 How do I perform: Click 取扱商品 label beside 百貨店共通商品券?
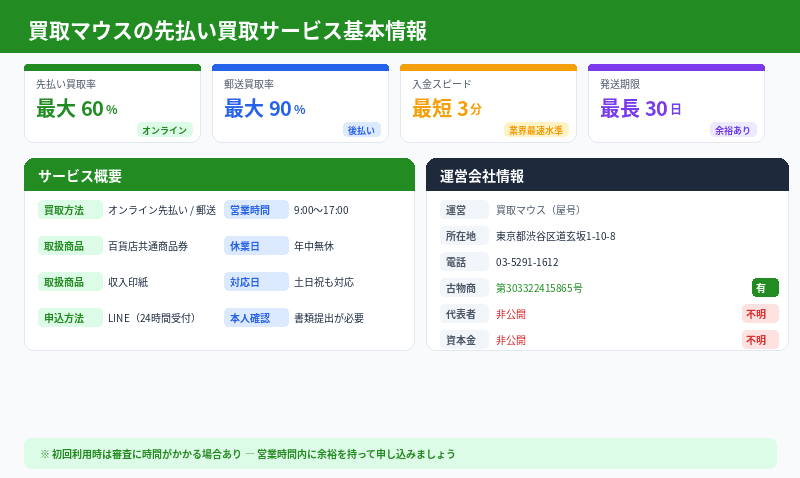coord(70,246)
